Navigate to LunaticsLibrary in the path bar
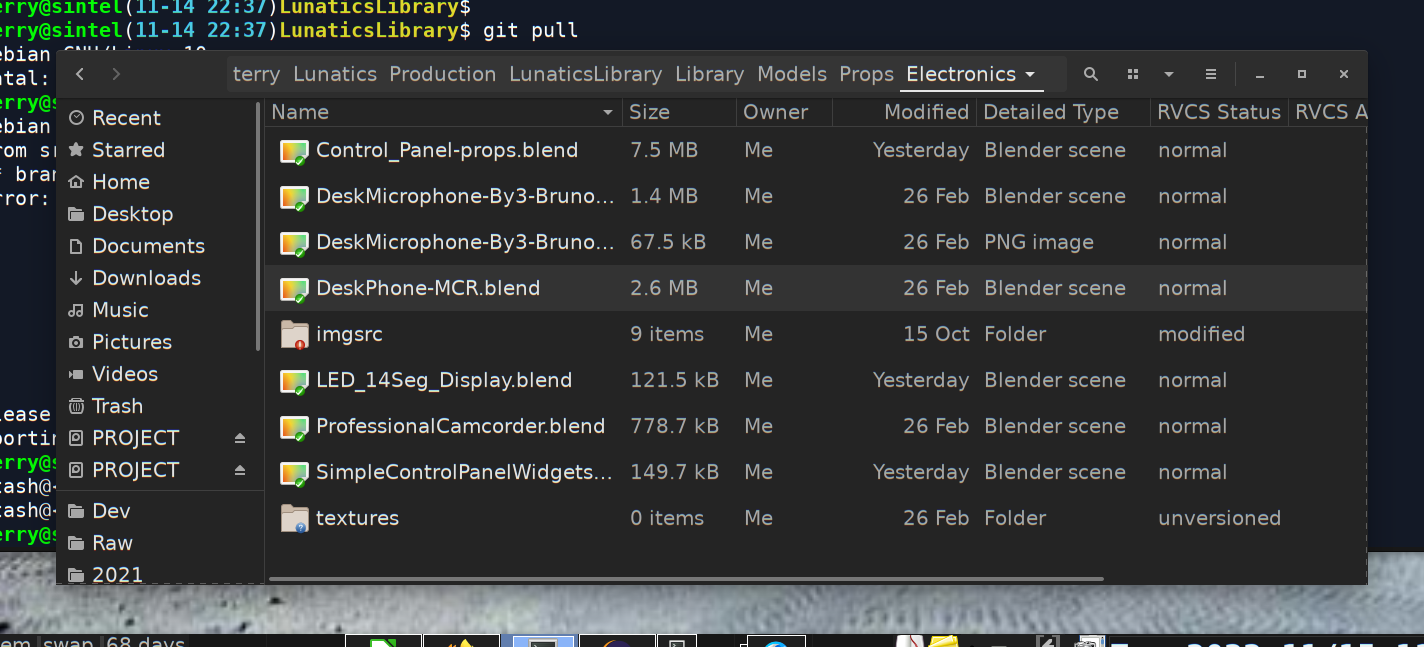Image resolution: width=1424 pixels, height=647 pixels. click(585, 74)
